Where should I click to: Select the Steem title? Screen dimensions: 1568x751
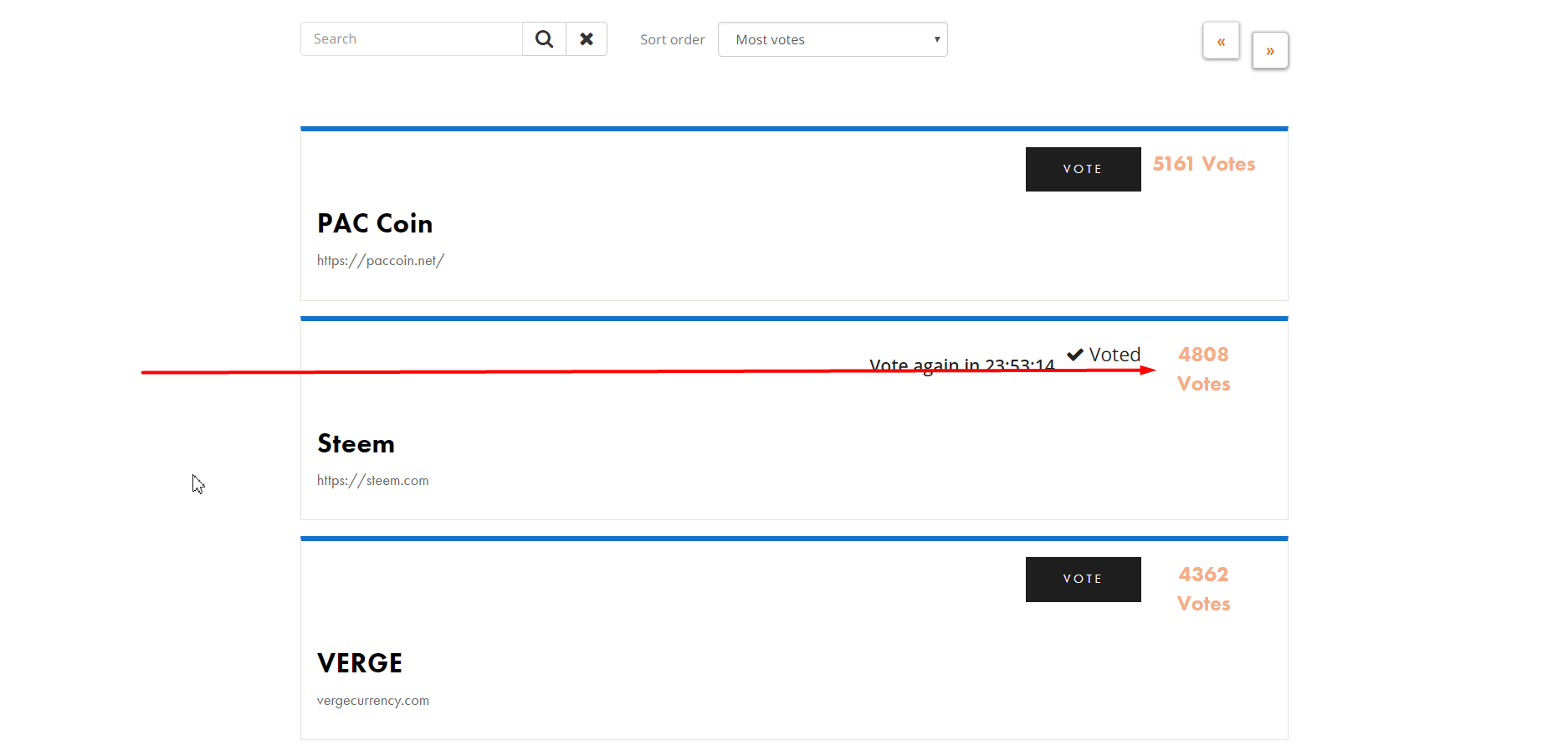356,443
